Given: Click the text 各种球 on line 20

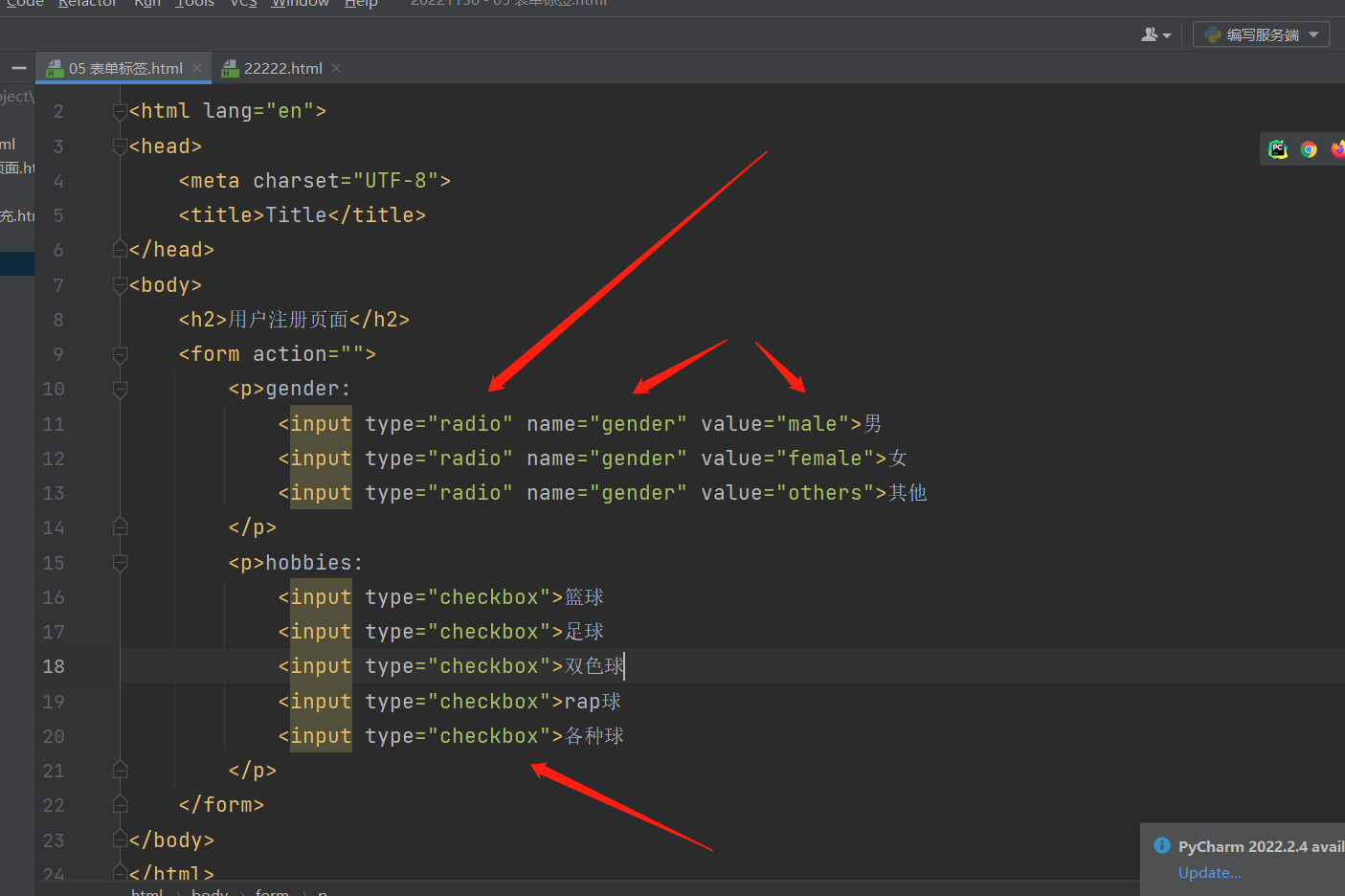Looking at the screenshot, I should click(x=594, y=736).
